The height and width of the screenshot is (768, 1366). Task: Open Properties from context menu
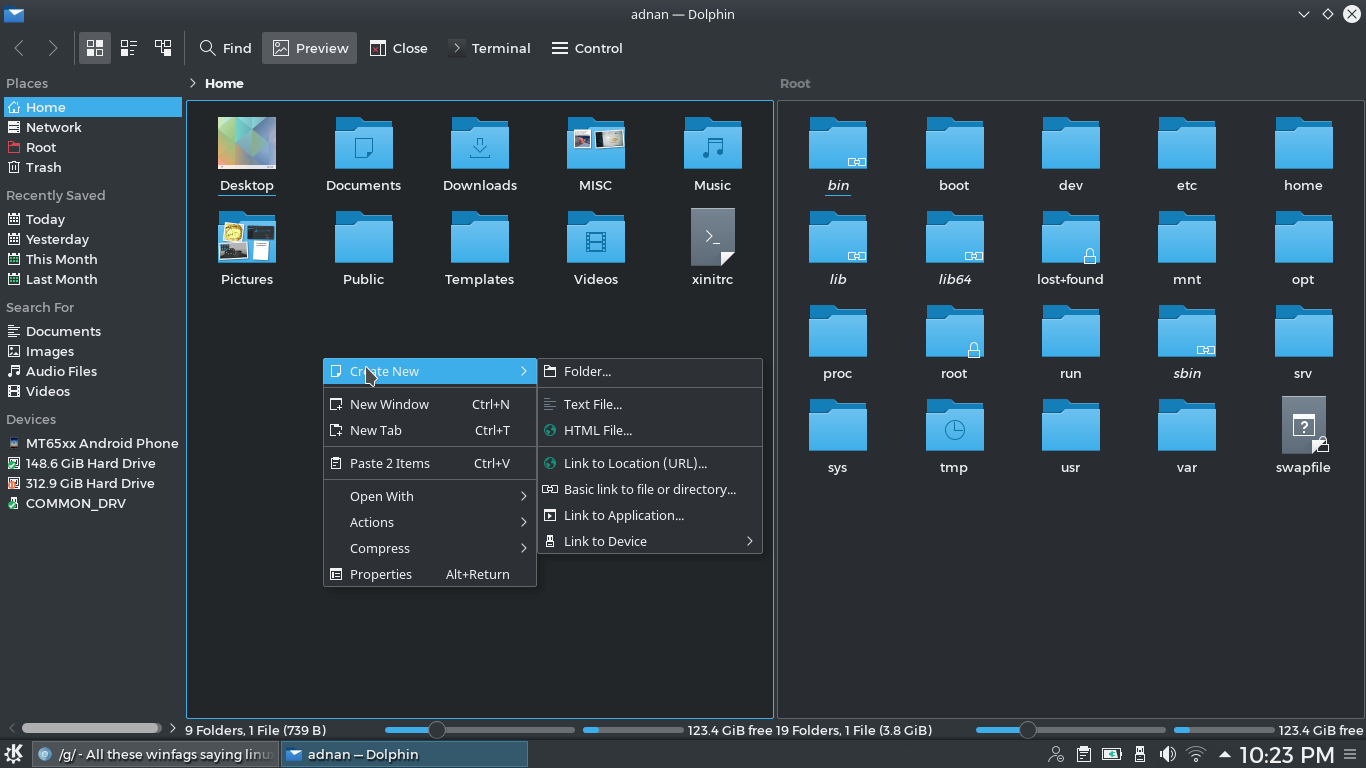pos(430,574)
